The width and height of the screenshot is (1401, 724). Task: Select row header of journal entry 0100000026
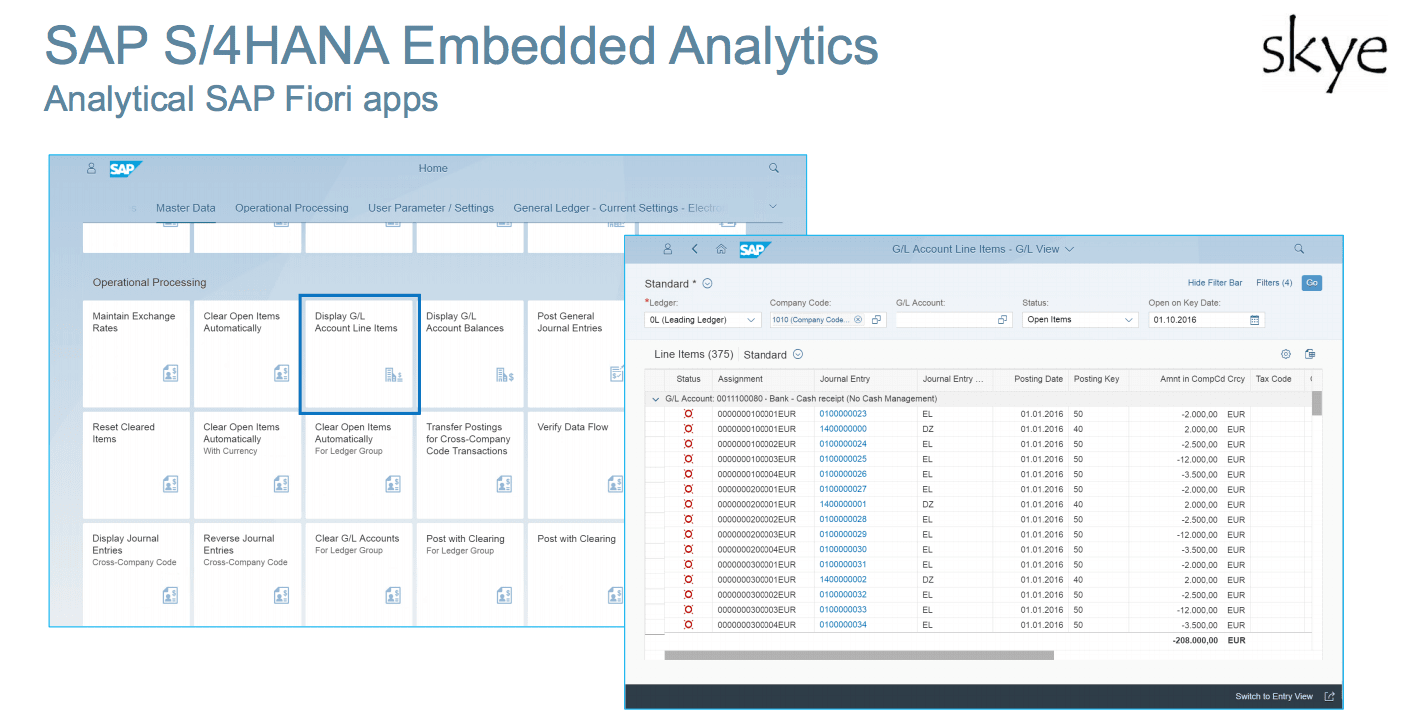[654, 474]
